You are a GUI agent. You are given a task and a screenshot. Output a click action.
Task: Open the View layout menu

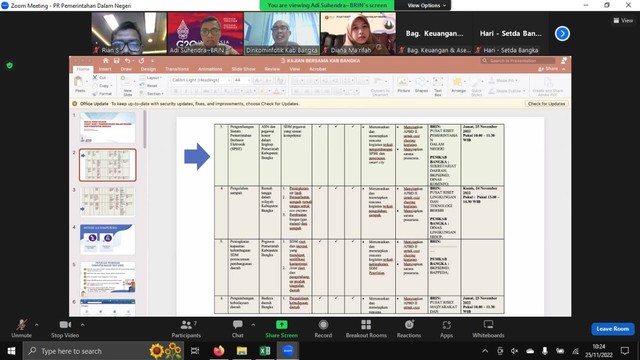click(x=623, y=20)
